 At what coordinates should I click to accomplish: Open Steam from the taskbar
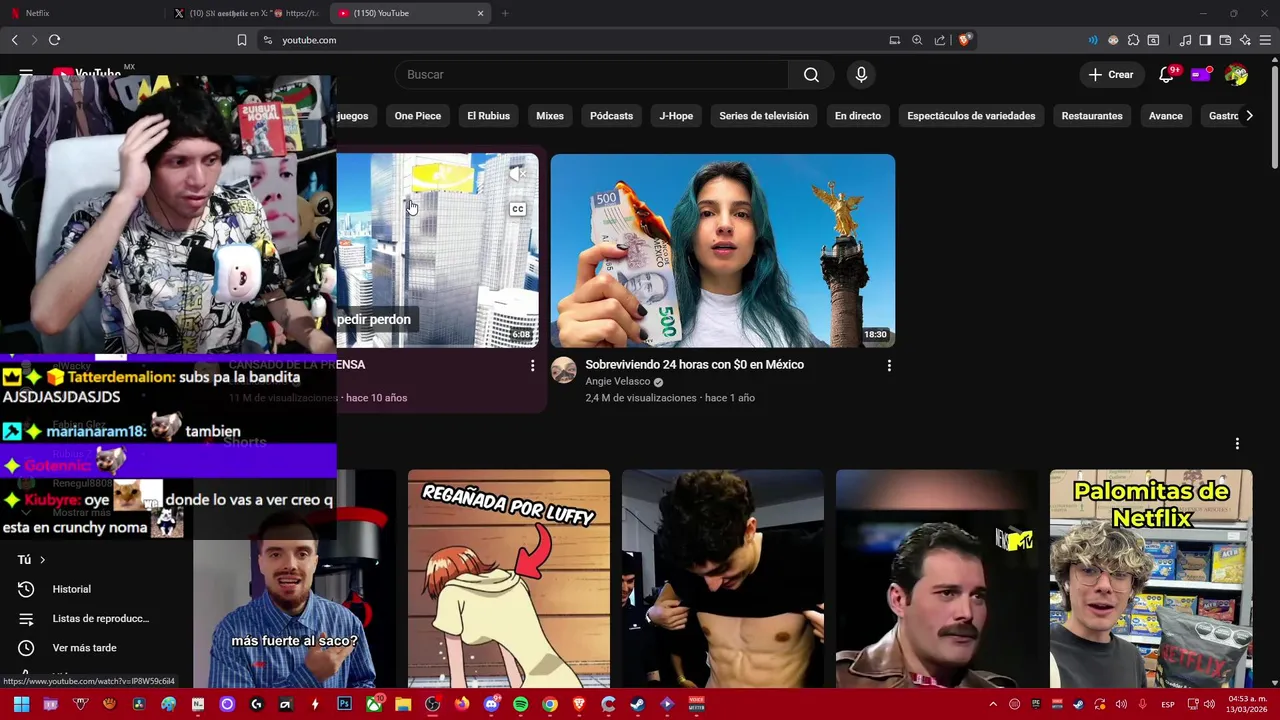click(637, 704)
